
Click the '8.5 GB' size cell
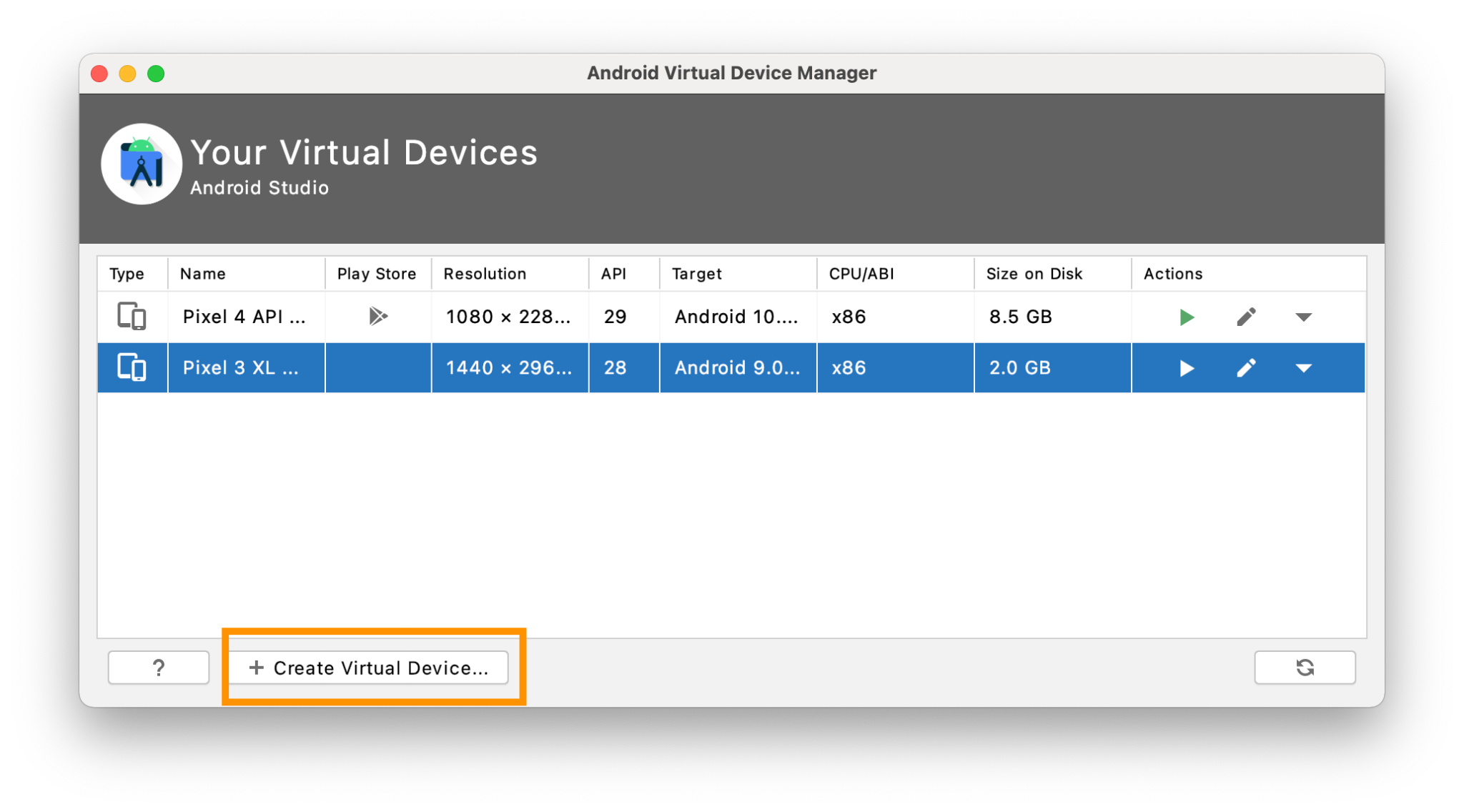click(1053, 317)
